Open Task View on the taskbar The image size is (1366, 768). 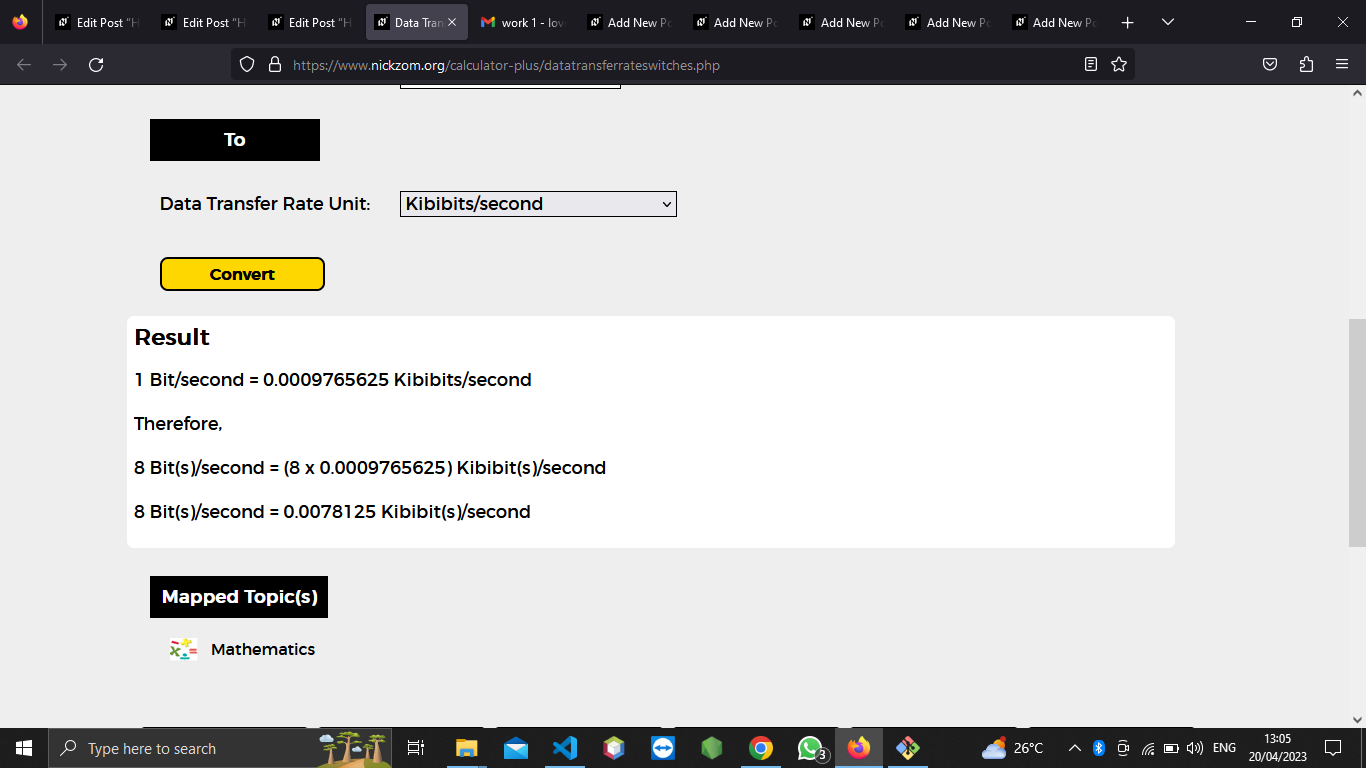point(416,748)
